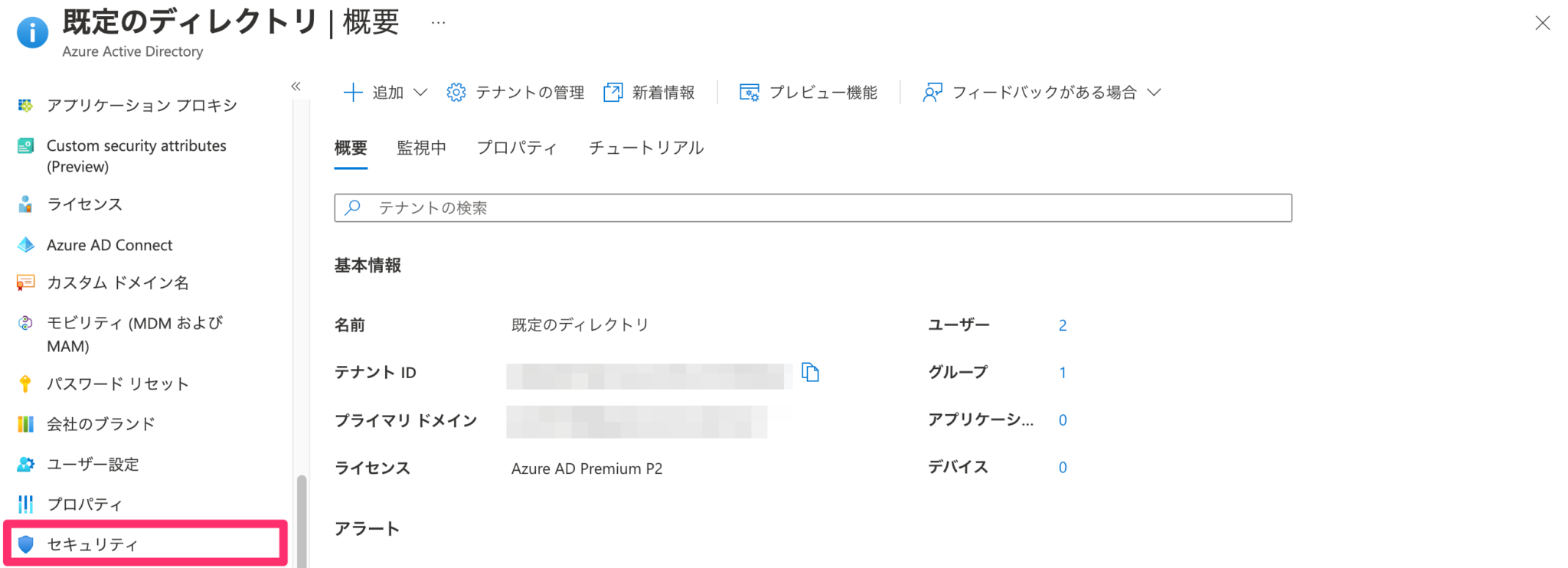Open the user list via the 2 link
This screenshot has width=1568, height=568.
(1063, 325)
